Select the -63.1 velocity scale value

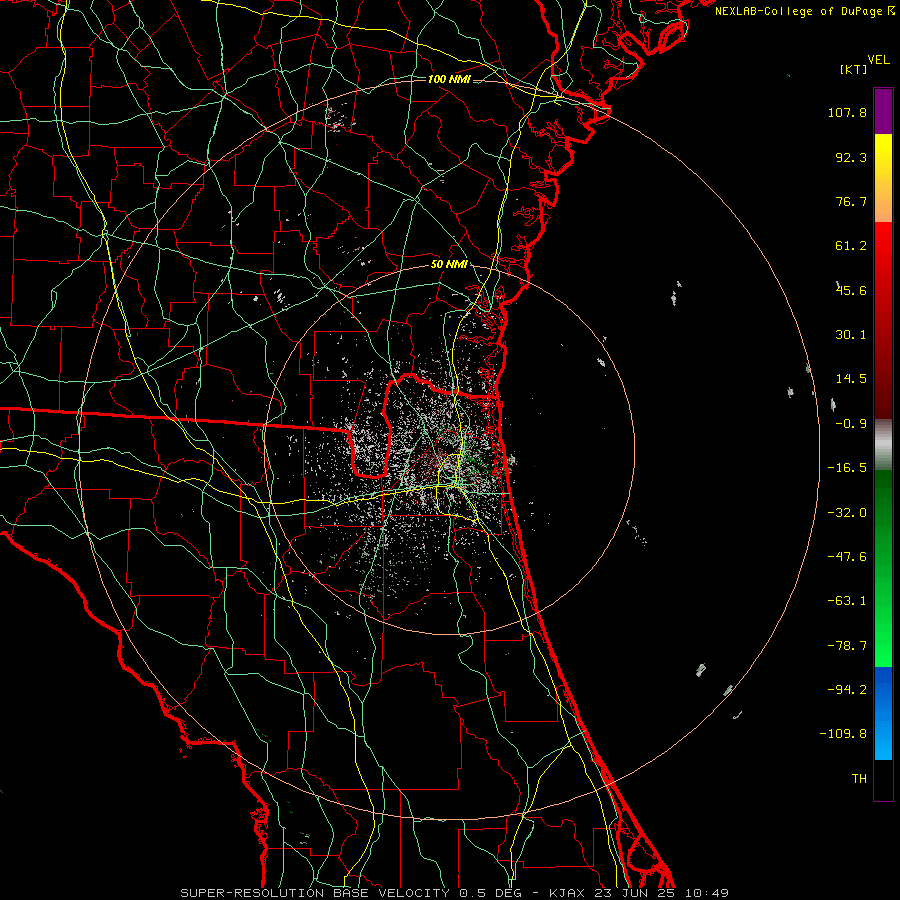coord(847,601)
